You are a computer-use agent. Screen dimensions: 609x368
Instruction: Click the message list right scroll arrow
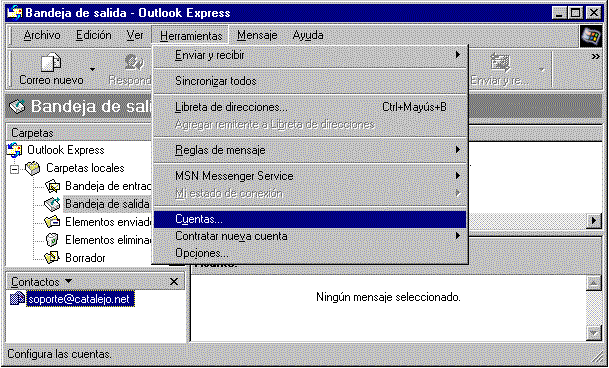(x=594, y=221)
